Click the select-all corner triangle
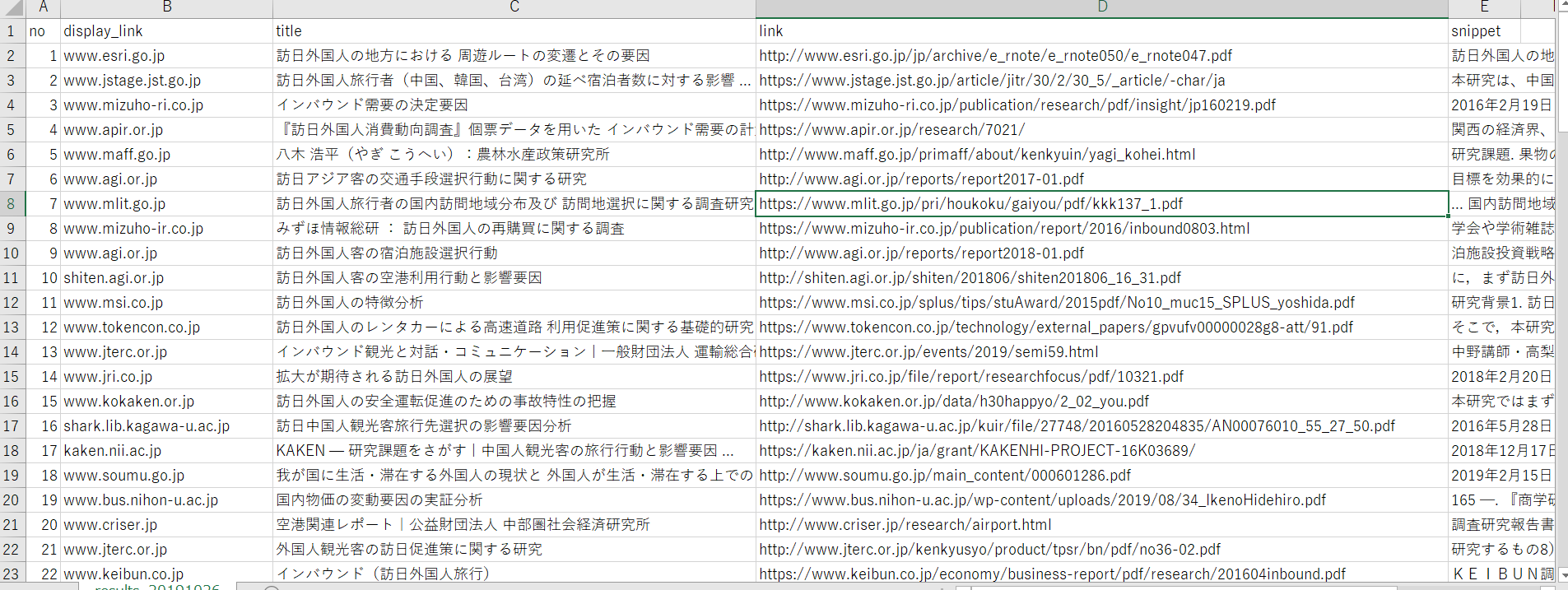 (12, 8)
